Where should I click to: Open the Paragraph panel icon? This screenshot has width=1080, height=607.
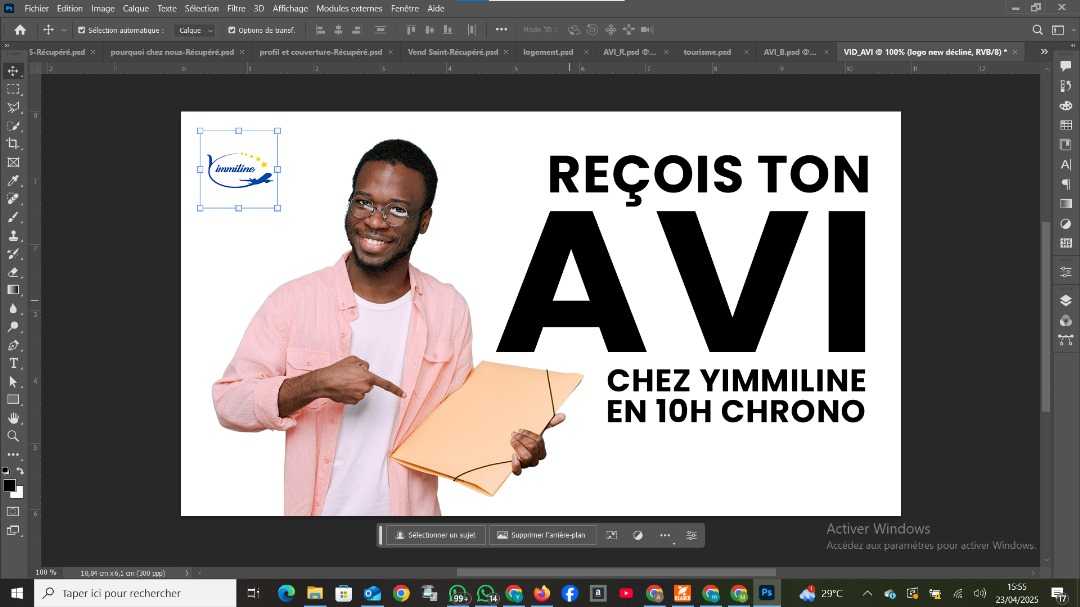pos(1066,184)
